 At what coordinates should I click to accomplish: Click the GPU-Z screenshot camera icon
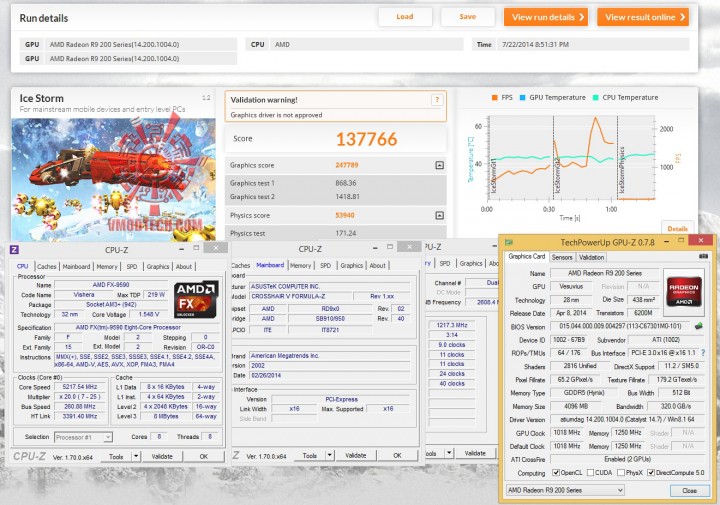[703, 257]
